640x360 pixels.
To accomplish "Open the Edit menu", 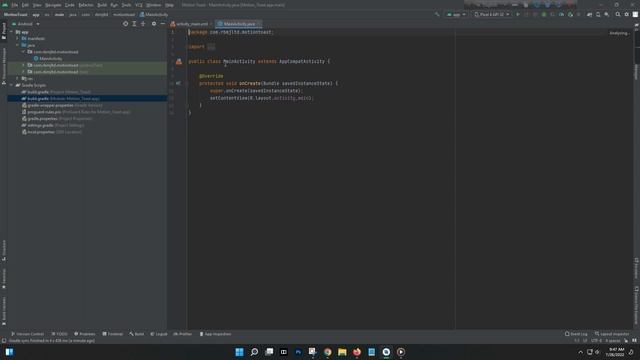I will click(x=25, y=5).
